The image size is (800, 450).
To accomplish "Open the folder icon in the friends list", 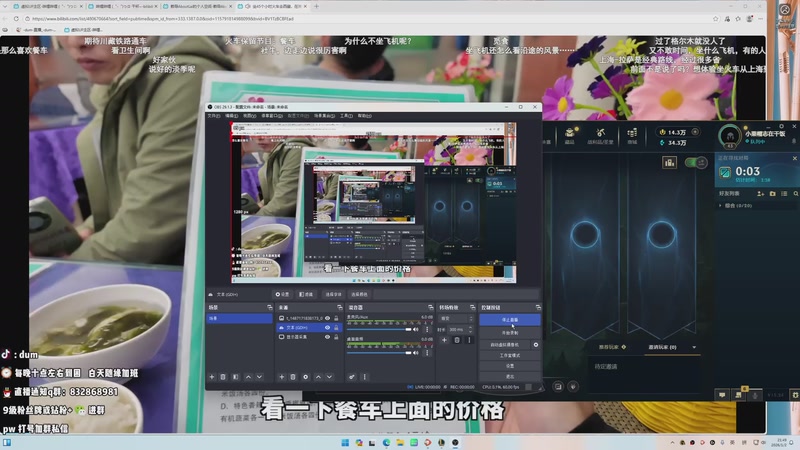I will pyautogui.click(x=772, y=194).
